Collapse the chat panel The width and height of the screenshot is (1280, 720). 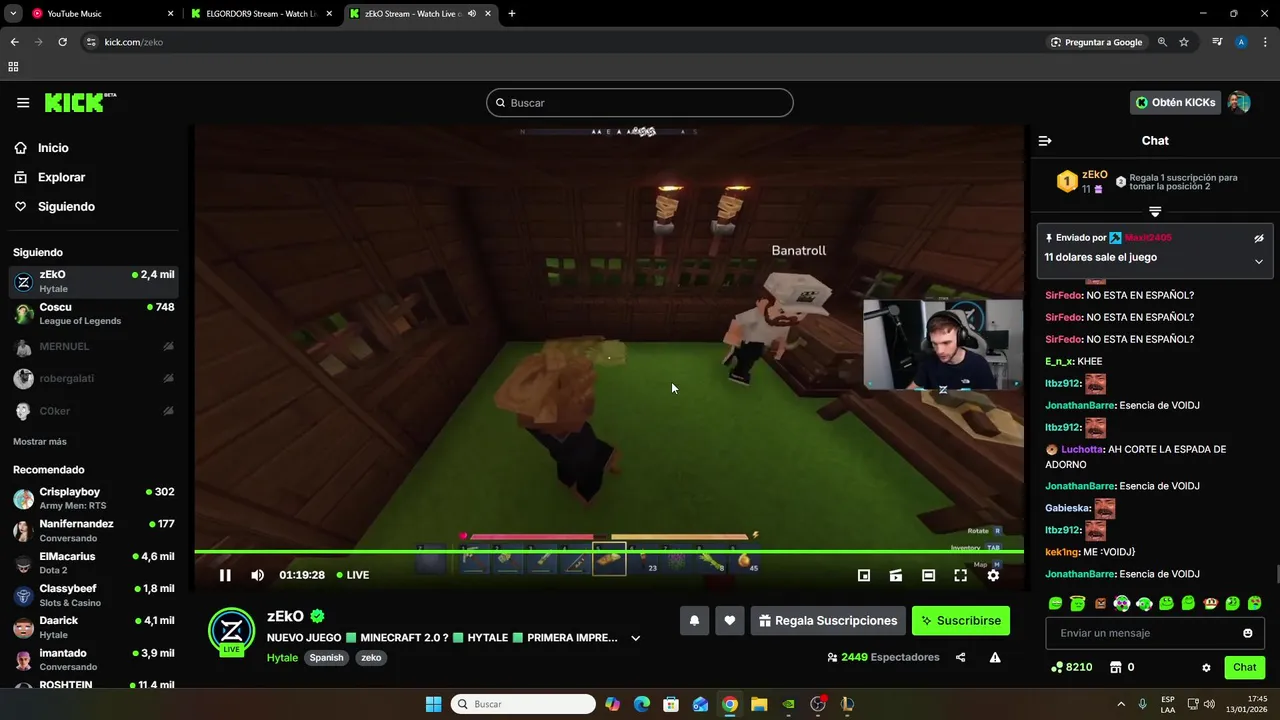point(1045,141)
